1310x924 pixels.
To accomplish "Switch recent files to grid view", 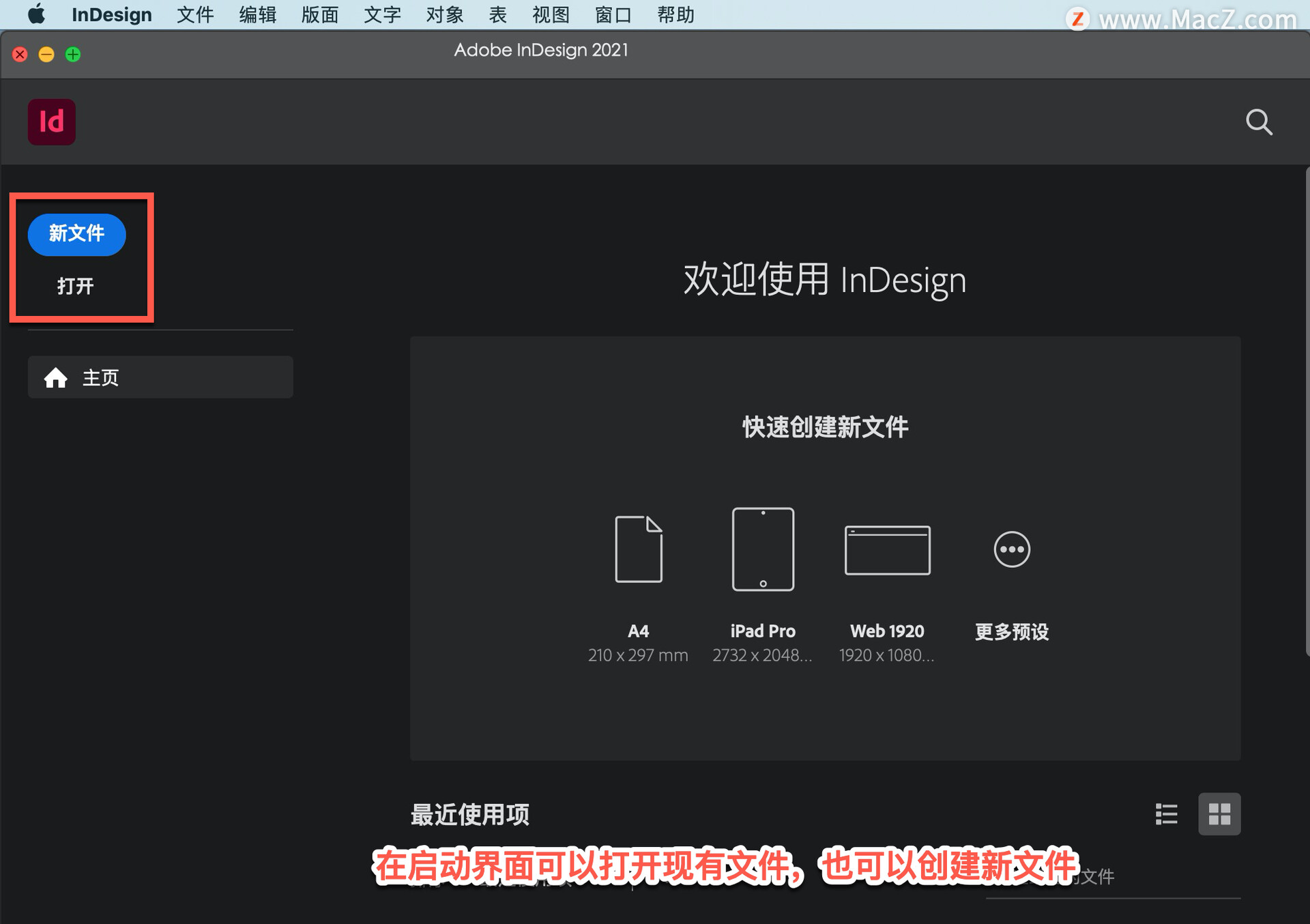I will click(x=1219, y=813).
